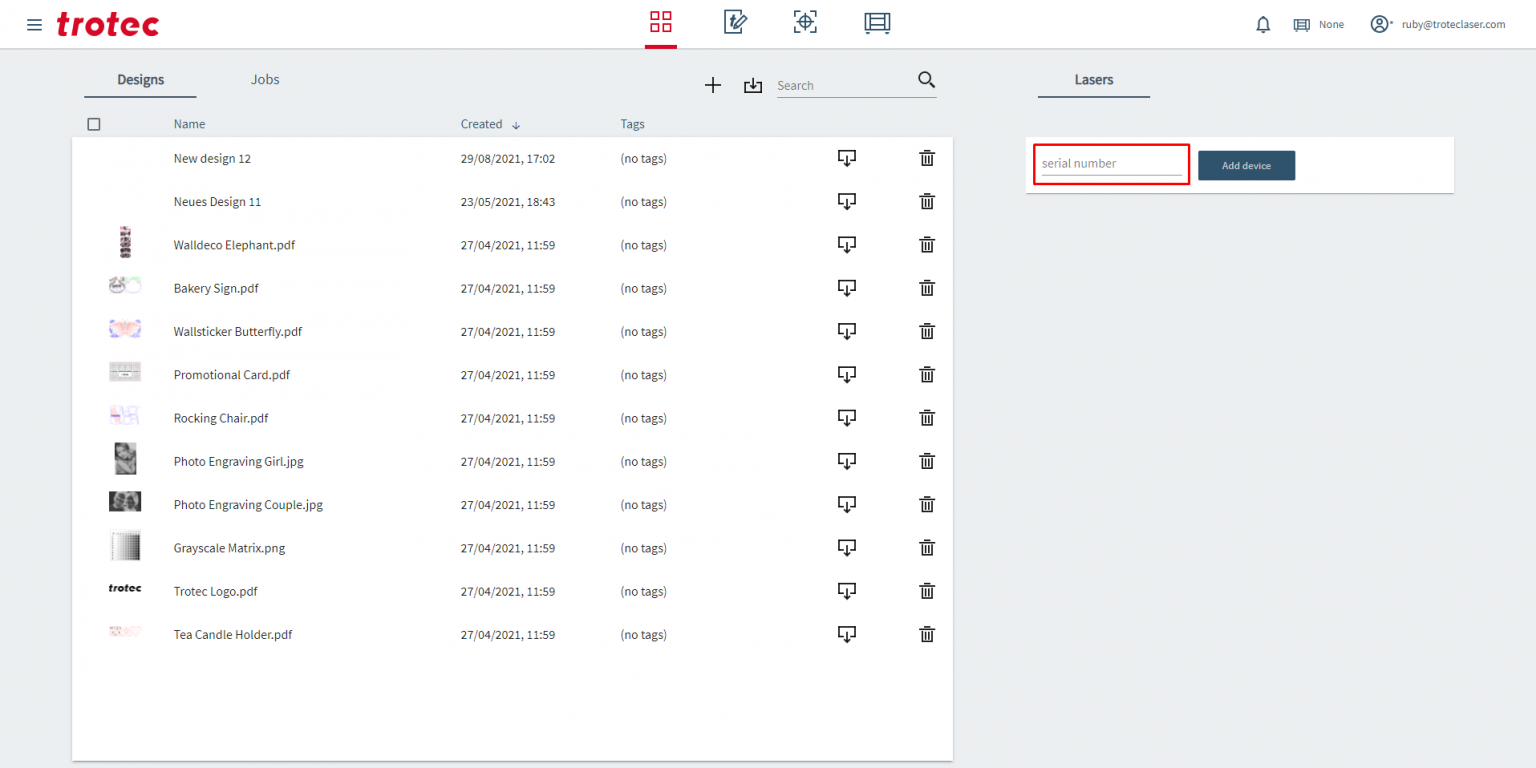
Task: Toggle the select-all designs checkbox
Action: pyautogui.click(x=94, y=125)
